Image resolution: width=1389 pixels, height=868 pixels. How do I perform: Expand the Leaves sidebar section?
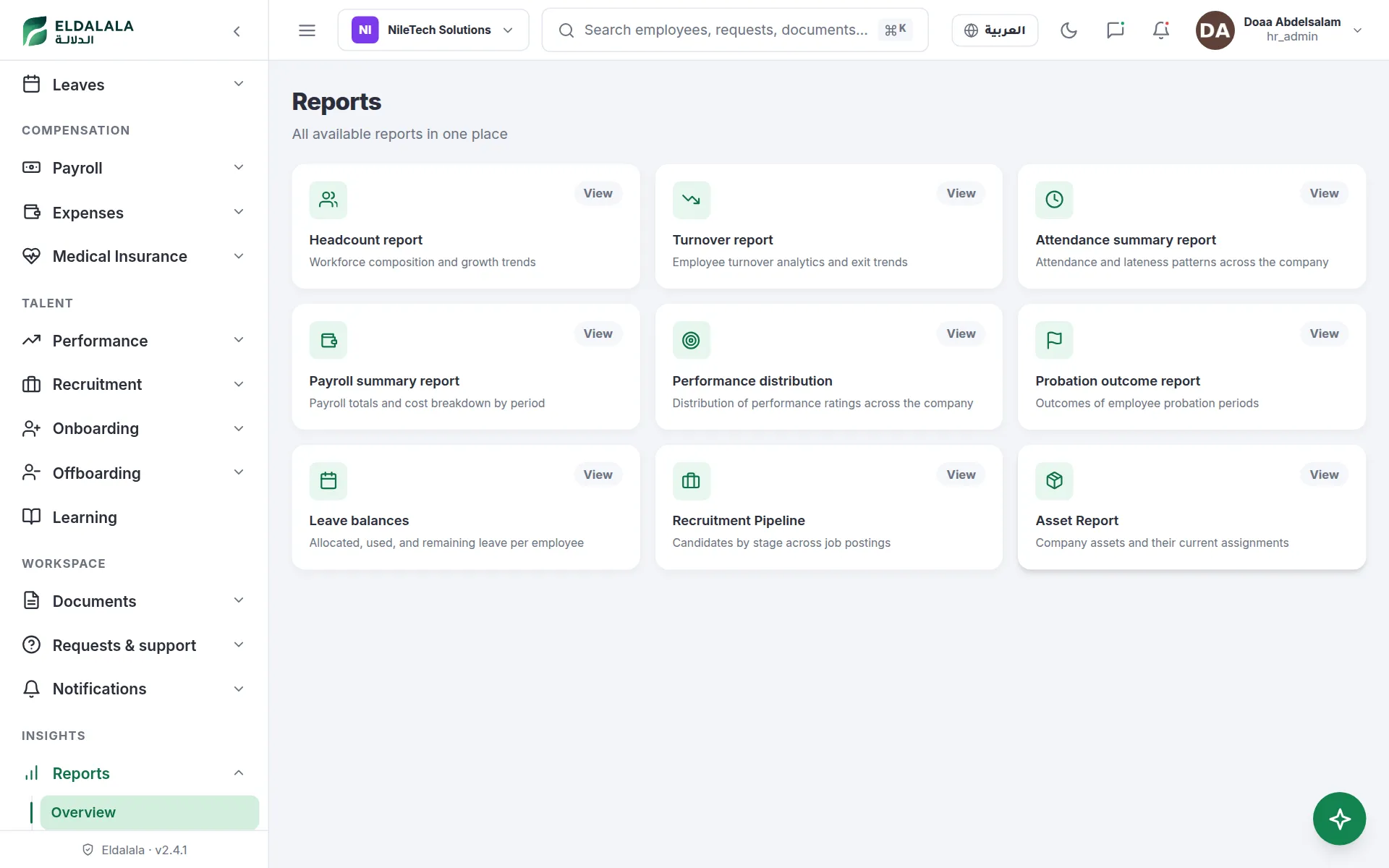coord(134,85)
